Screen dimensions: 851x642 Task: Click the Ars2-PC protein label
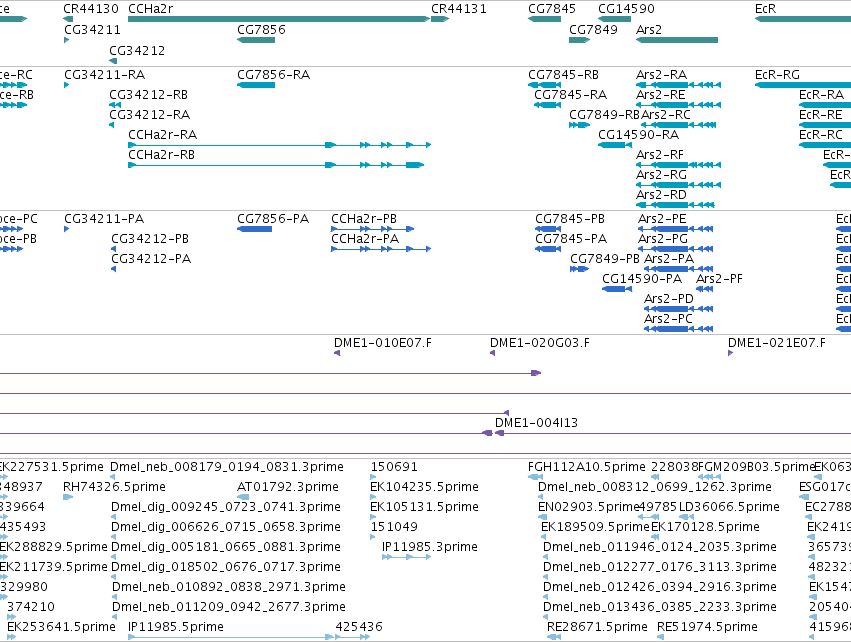668,319
